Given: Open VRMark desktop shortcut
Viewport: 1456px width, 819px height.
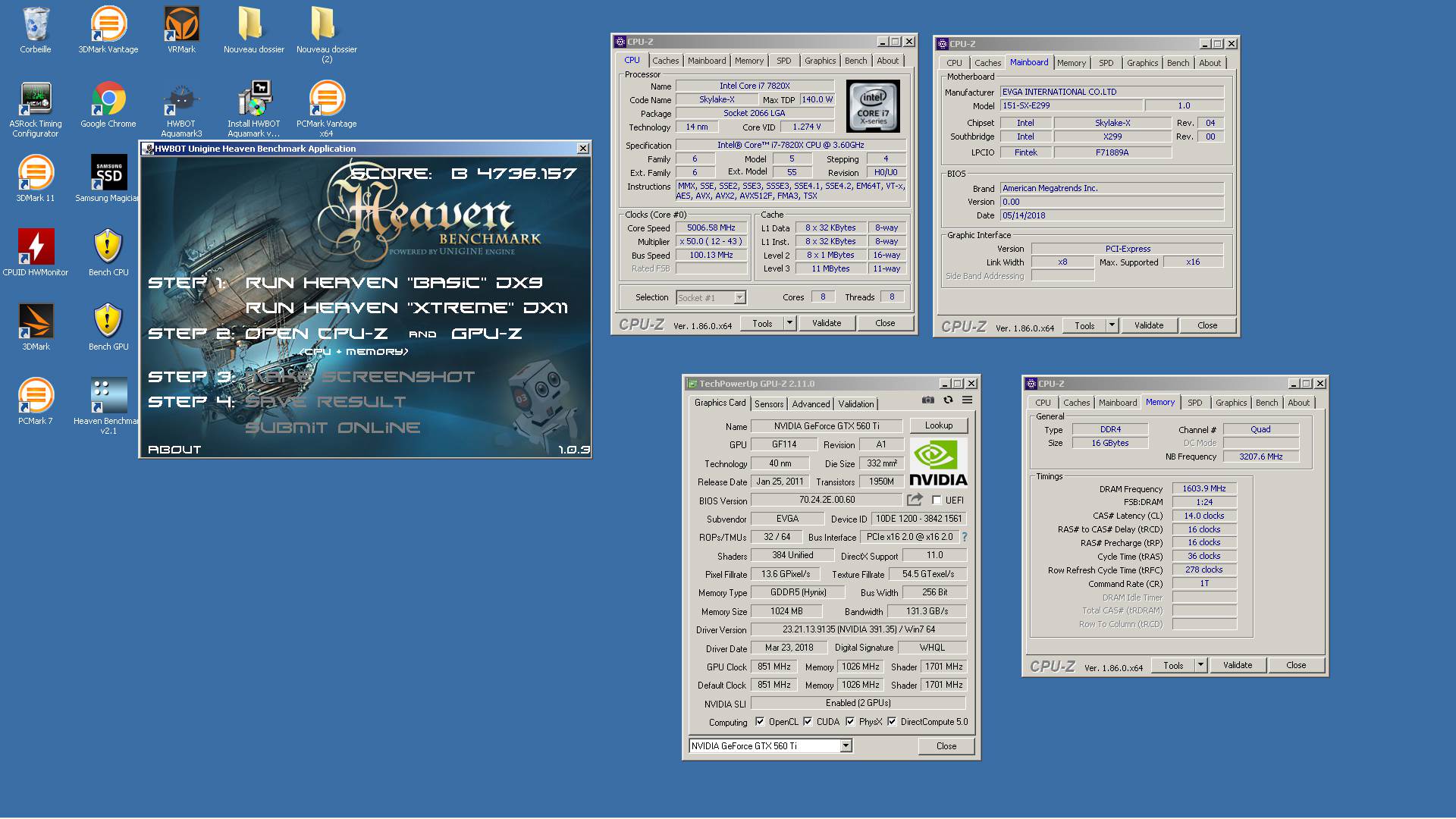Looking at the screenshot, I should click(x=181, y=30).
